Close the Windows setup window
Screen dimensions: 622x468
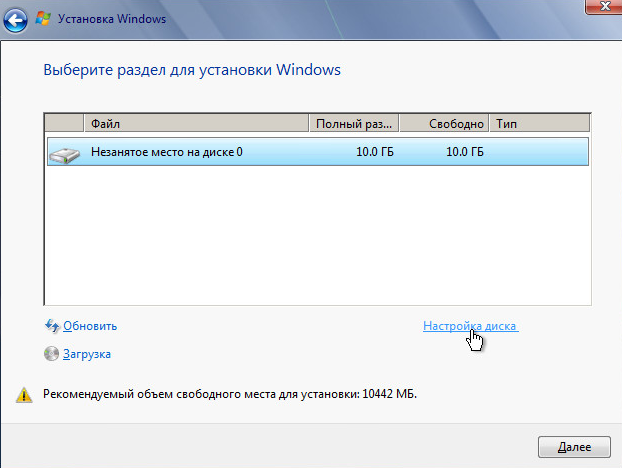click(x=604, y=6)
